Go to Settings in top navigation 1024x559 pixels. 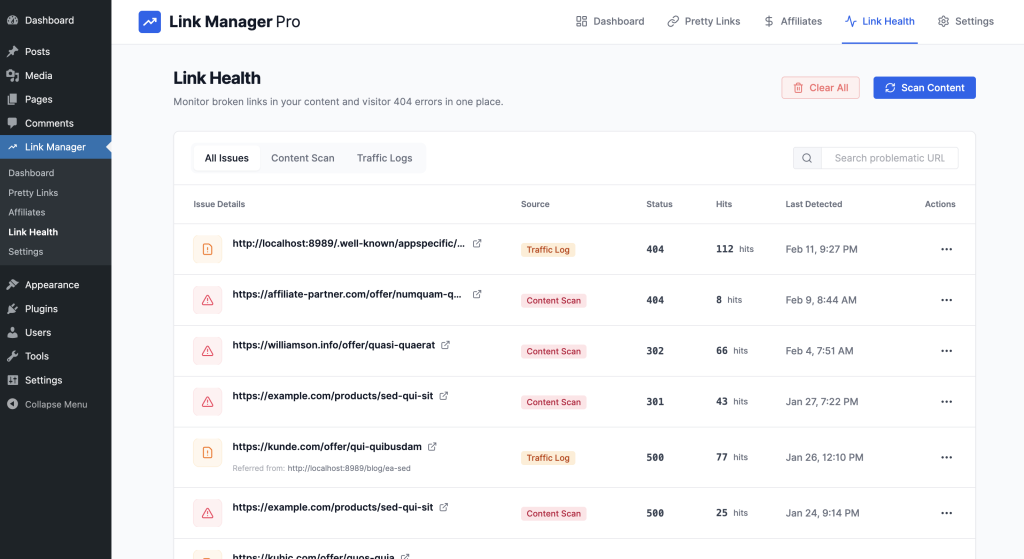965,21
